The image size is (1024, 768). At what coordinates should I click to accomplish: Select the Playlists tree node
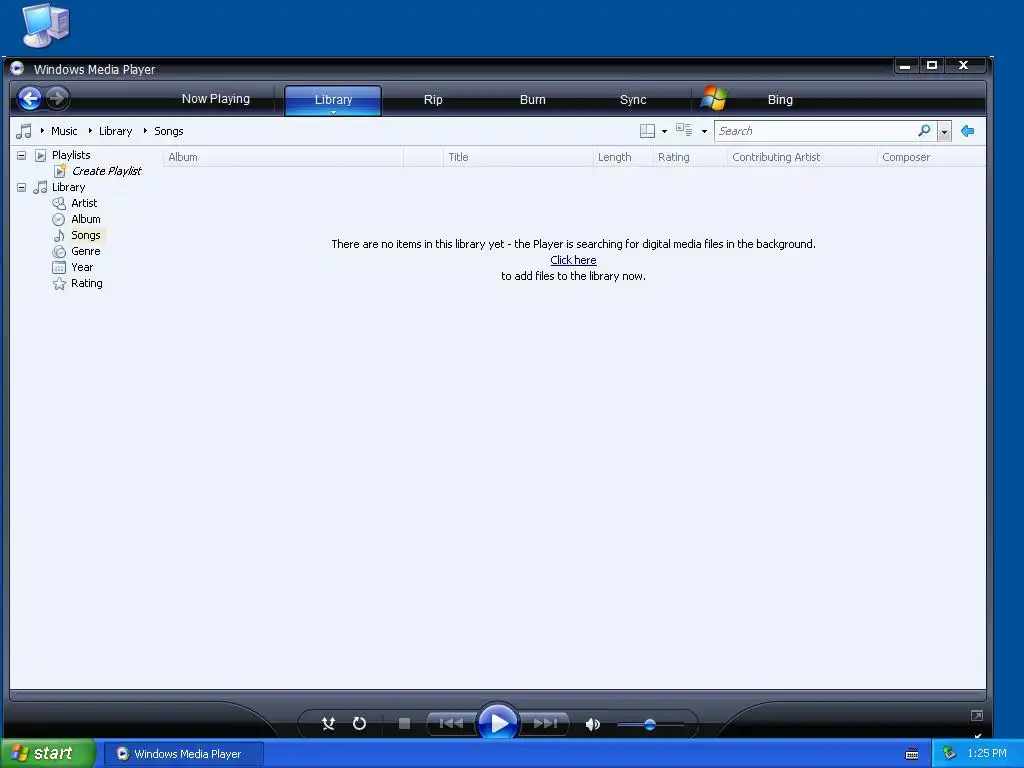coord(71,155)
